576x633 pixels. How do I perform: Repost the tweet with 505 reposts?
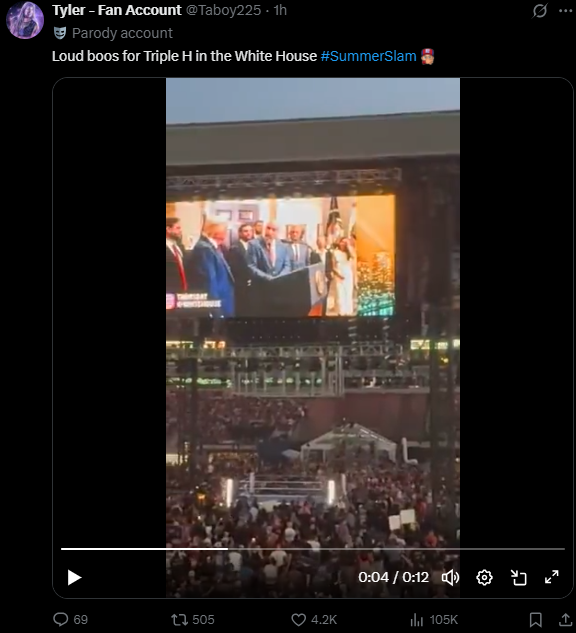pos(192,619)
